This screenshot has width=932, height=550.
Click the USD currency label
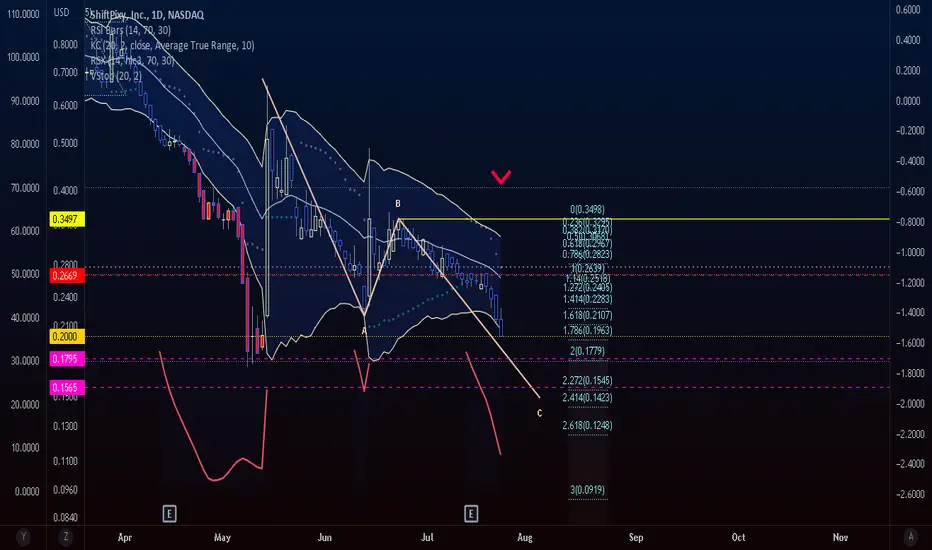point(61,12)
